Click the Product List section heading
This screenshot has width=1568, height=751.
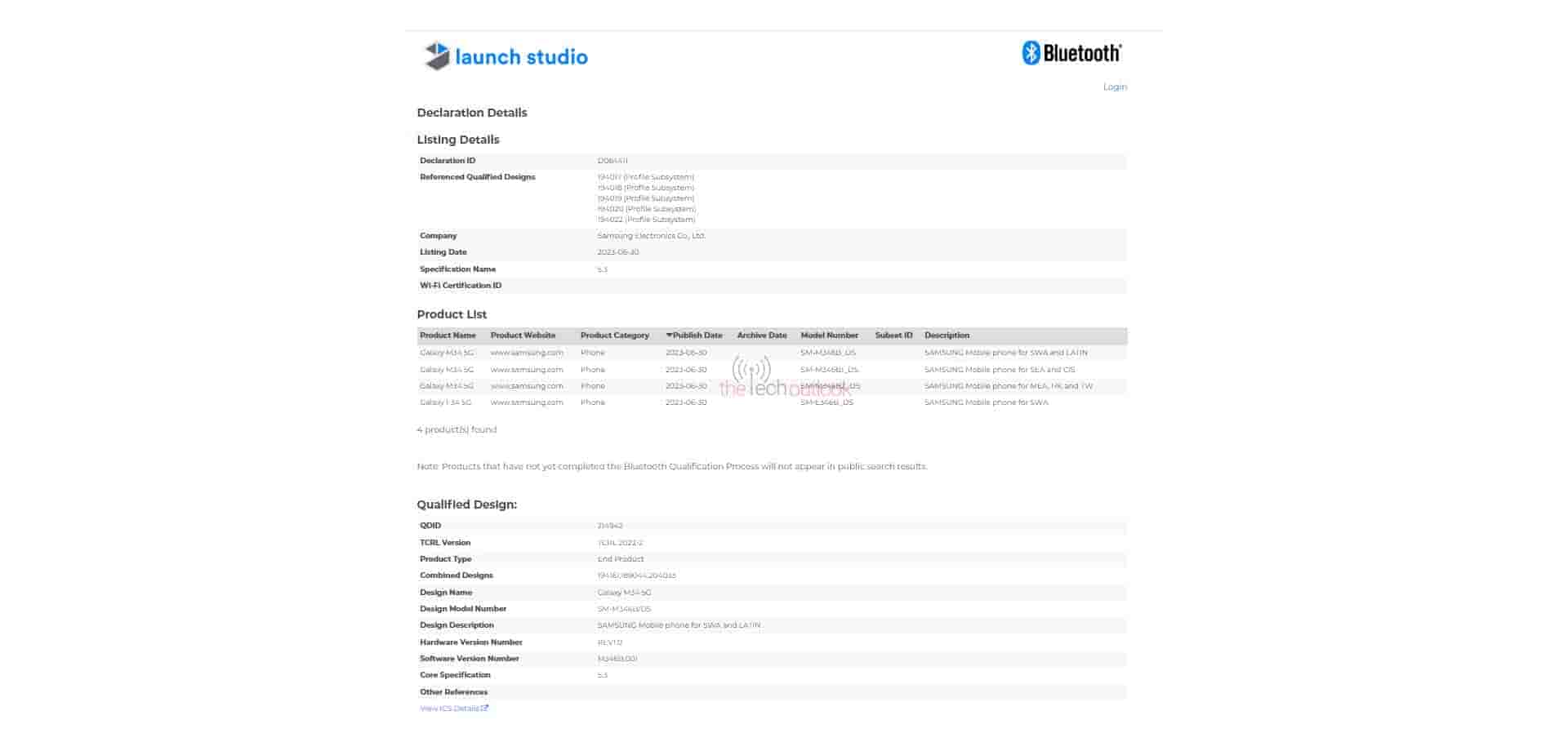click(x=452, y=314)
